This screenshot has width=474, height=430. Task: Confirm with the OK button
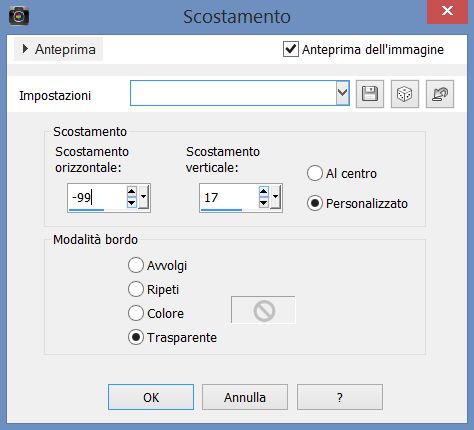[x=151, y=397]
